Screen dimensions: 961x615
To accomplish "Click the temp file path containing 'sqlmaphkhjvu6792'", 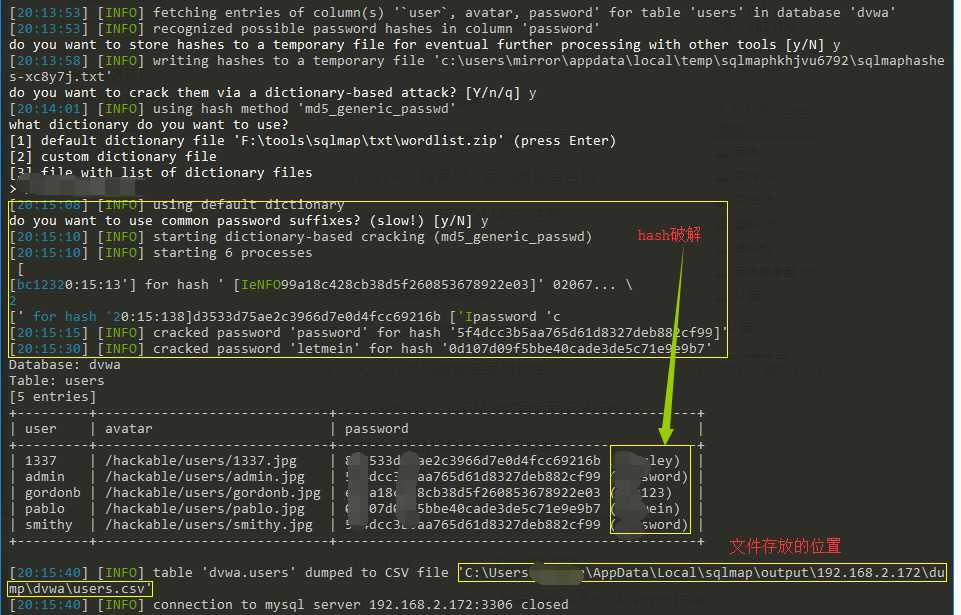I will pyautogui.click(x=476, y=69).
